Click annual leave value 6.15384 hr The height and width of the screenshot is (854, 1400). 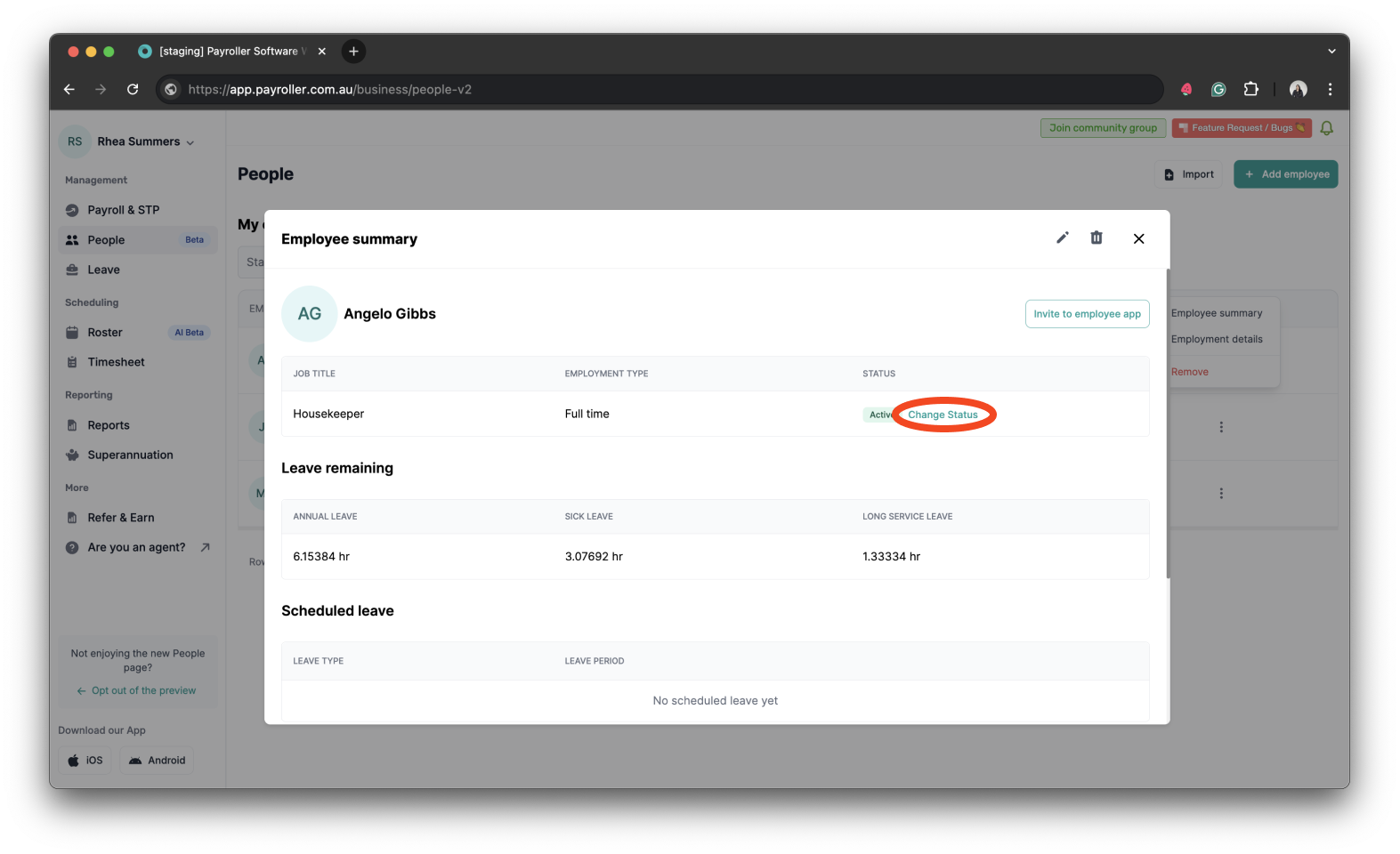tap(321, 556)
